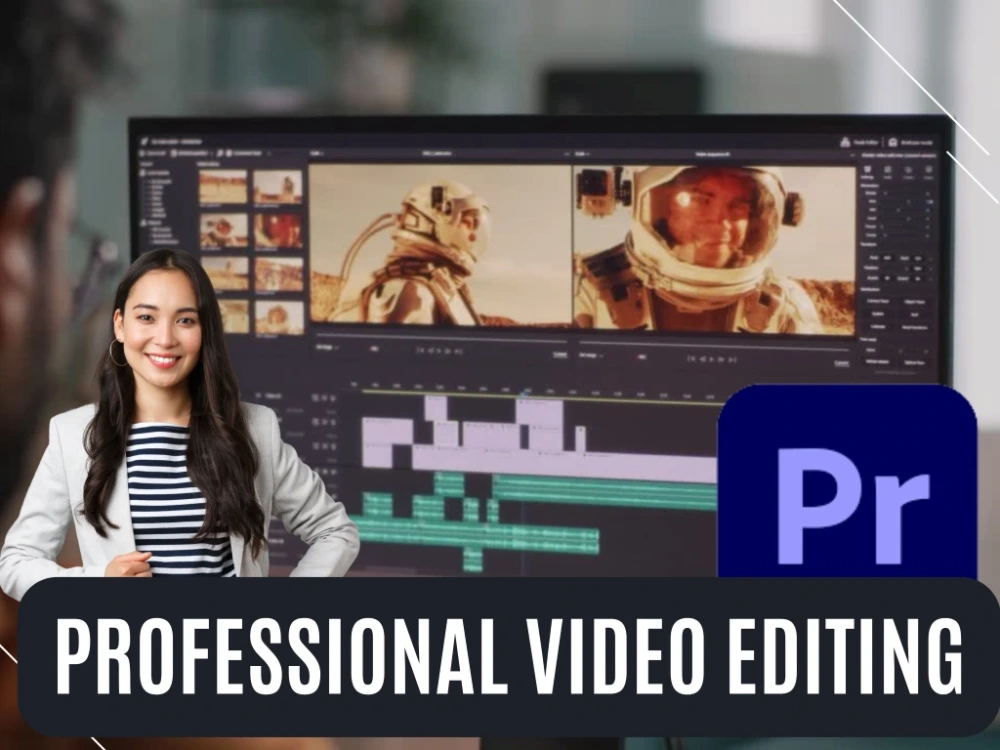
Task: Click the scrub bar under the right monitor
Action: [x=715, y=346]
